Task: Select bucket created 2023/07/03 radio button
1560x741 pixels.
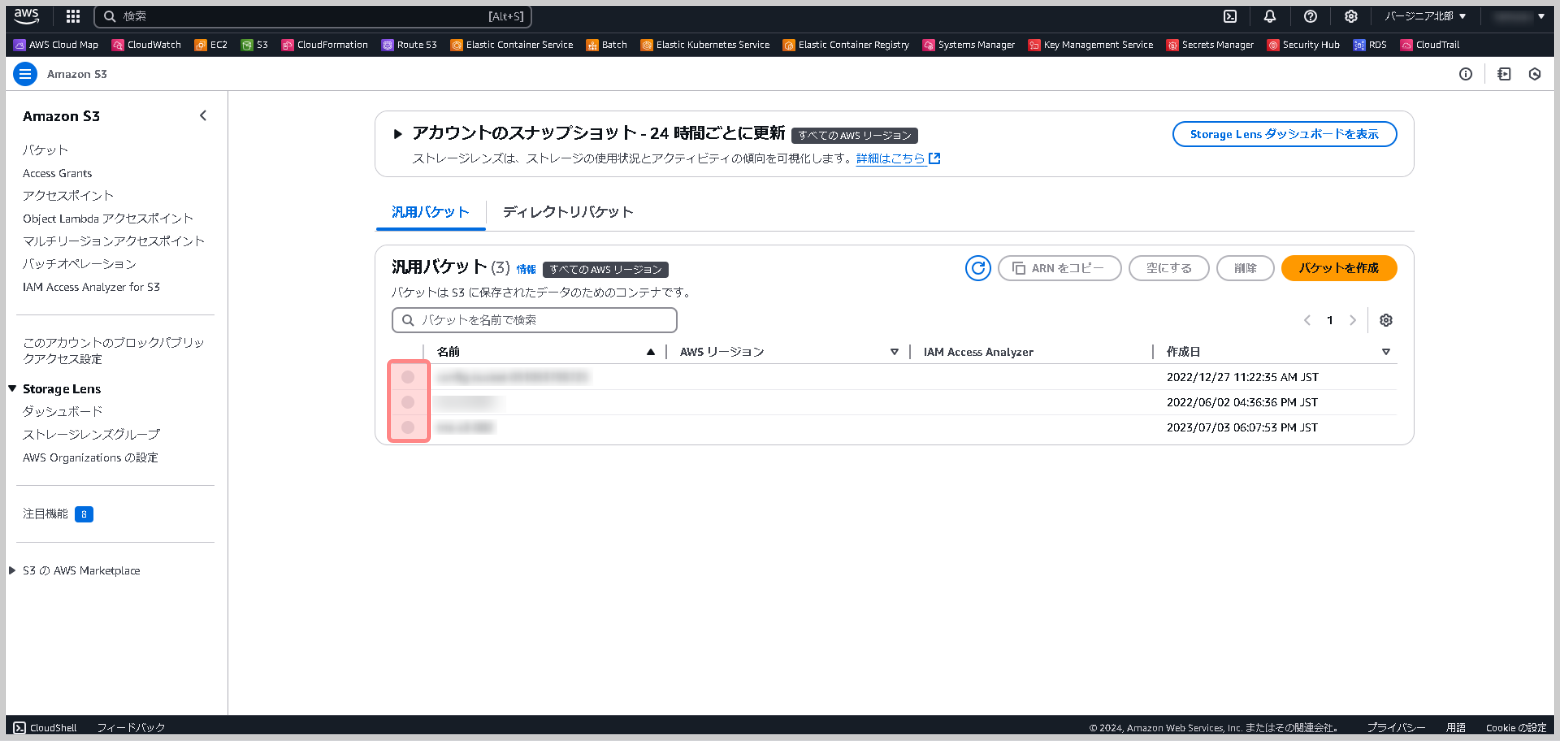Action: point(408,427)
